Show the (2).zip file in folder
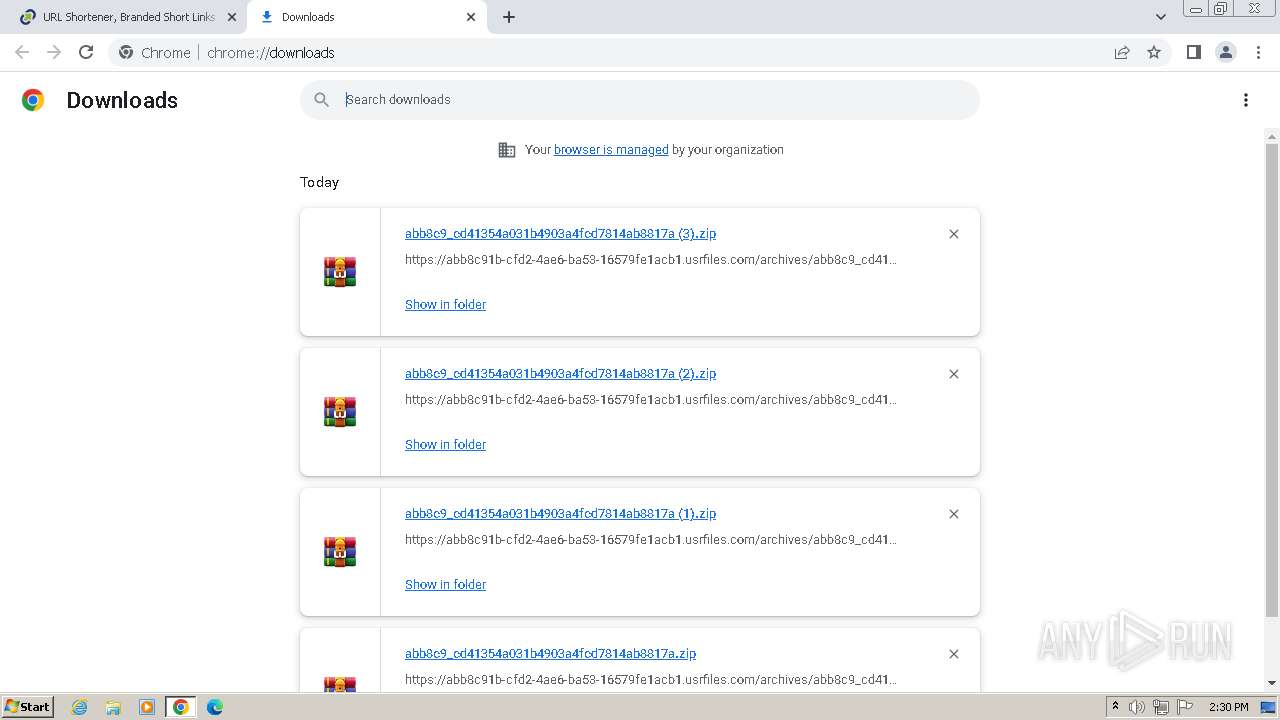The width and height of the screenshot is (1280, 720). pos(445,445)
